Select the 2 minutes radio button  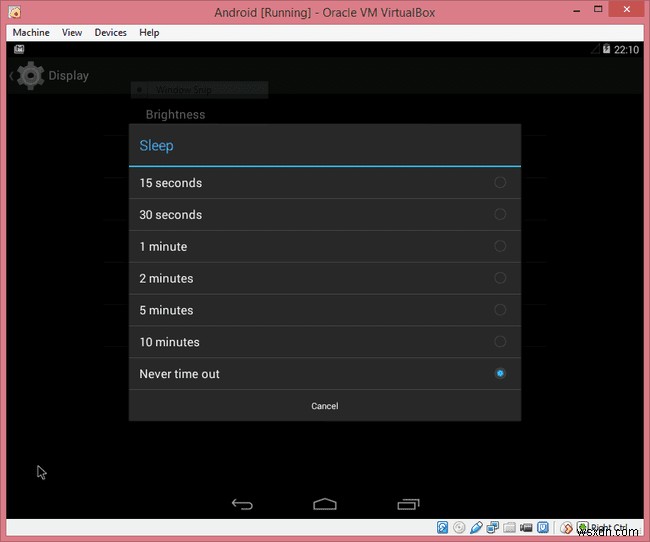pyautogui.click(x=500, y=278)
